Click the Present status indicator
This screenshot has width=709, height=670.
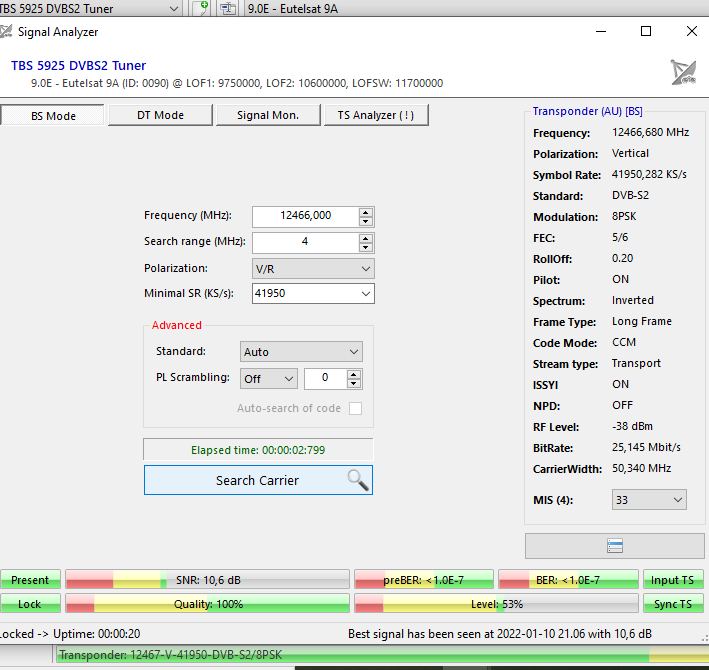(30, 580)
